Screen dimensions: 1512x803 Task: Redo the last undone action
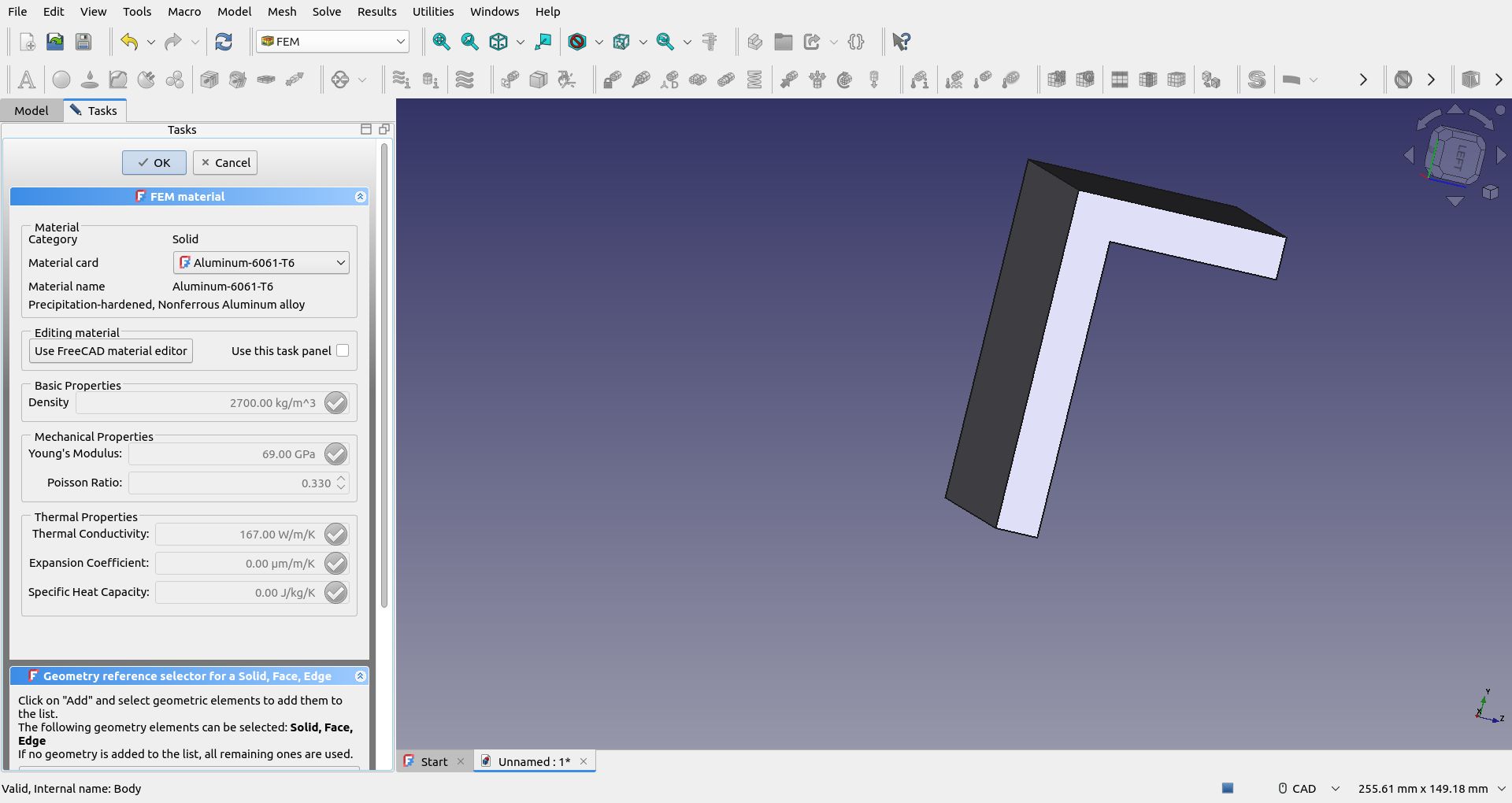click(173, 42)
